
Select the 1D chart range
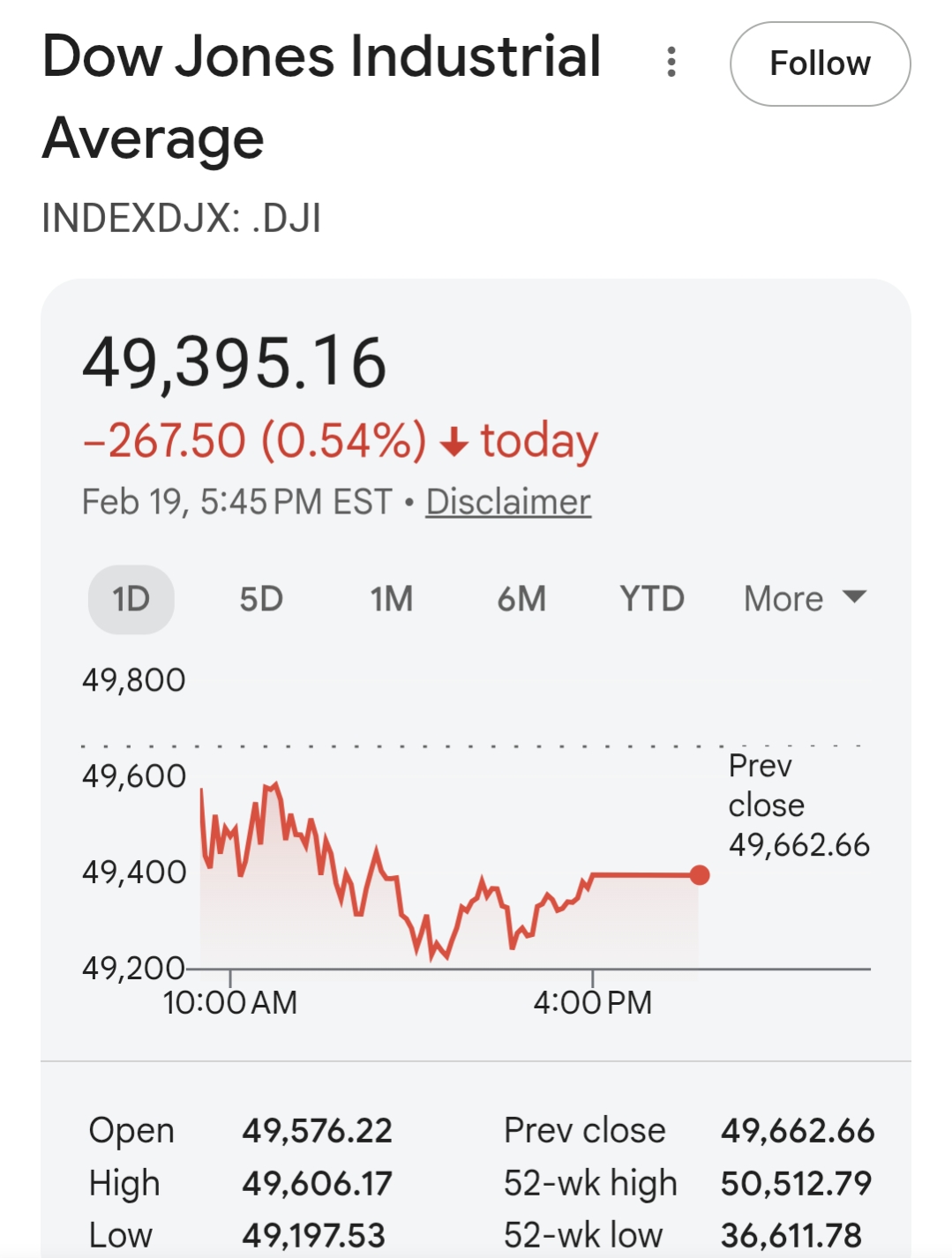click(x=131, y=599)
